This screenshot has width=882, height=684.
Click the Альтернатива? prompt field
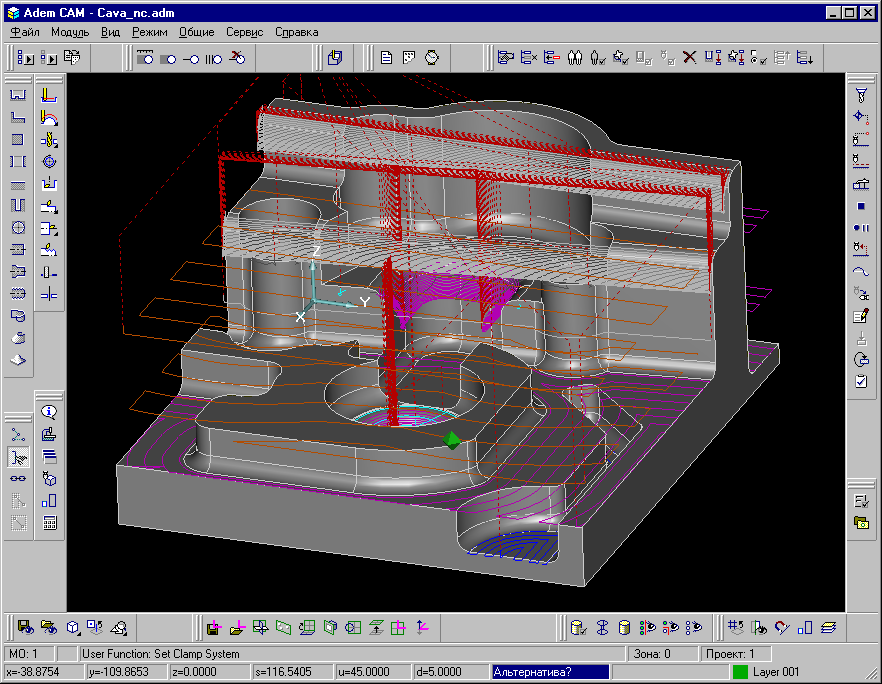[x=550, y=672]
